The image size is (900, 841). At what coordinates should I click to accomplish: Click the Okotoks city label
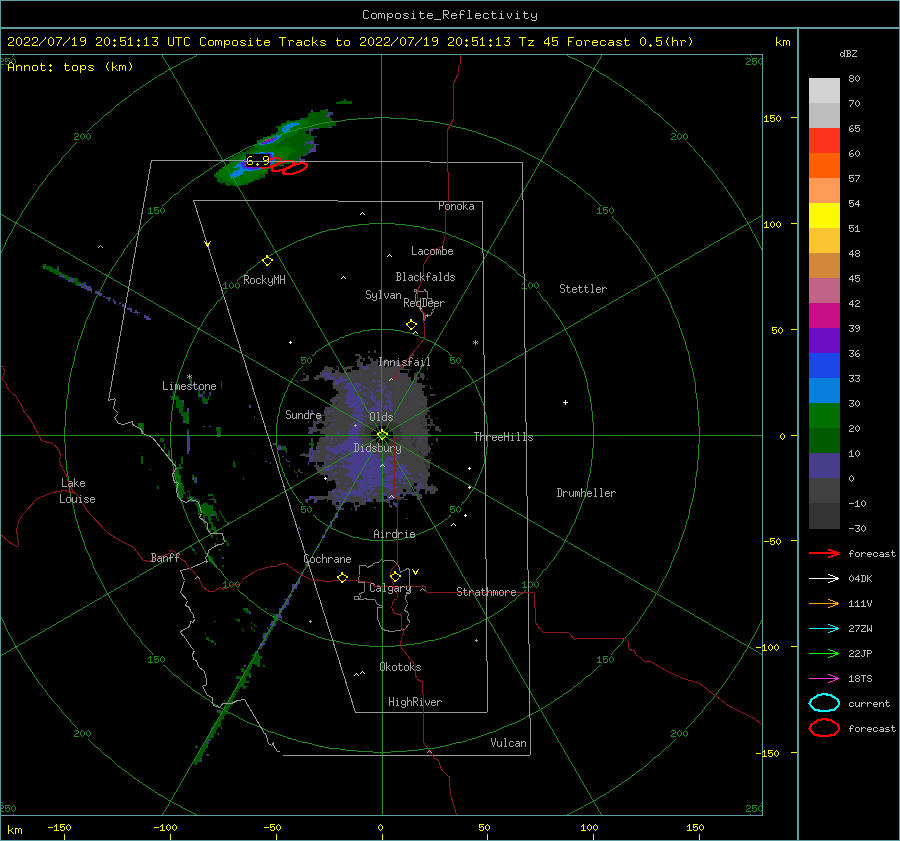click(x=400, y=667)
